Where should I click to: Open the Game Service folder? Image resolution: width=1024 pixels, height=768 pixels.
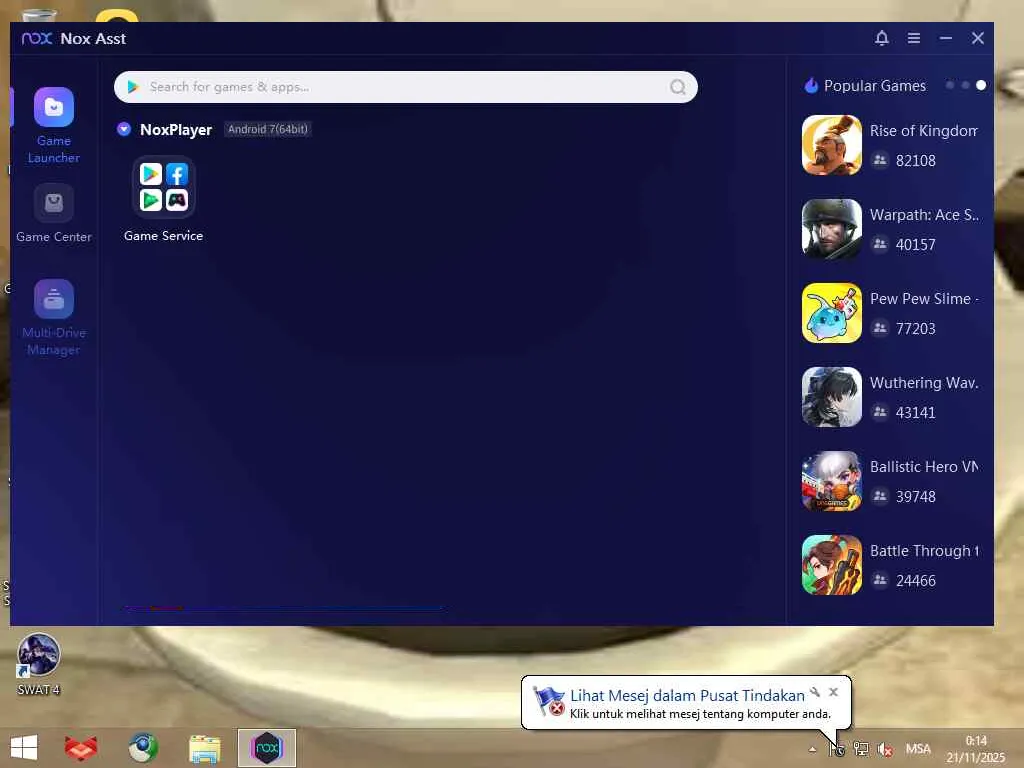[x=163, y=187]
